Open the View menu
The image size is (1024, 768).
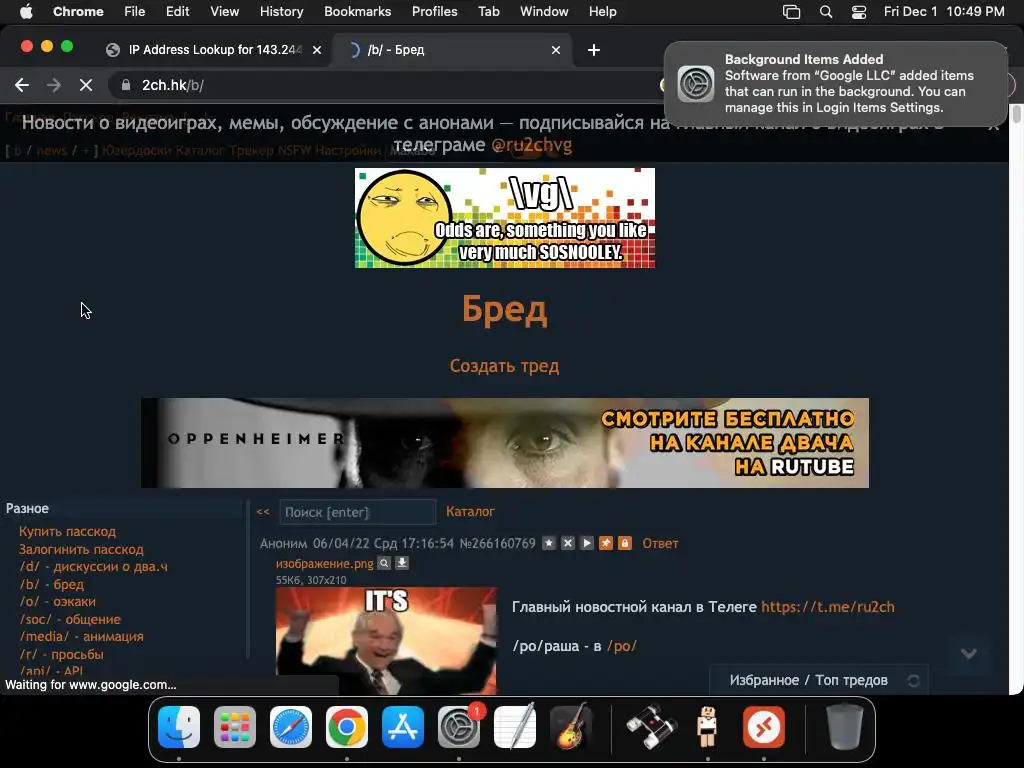point(225,12)
